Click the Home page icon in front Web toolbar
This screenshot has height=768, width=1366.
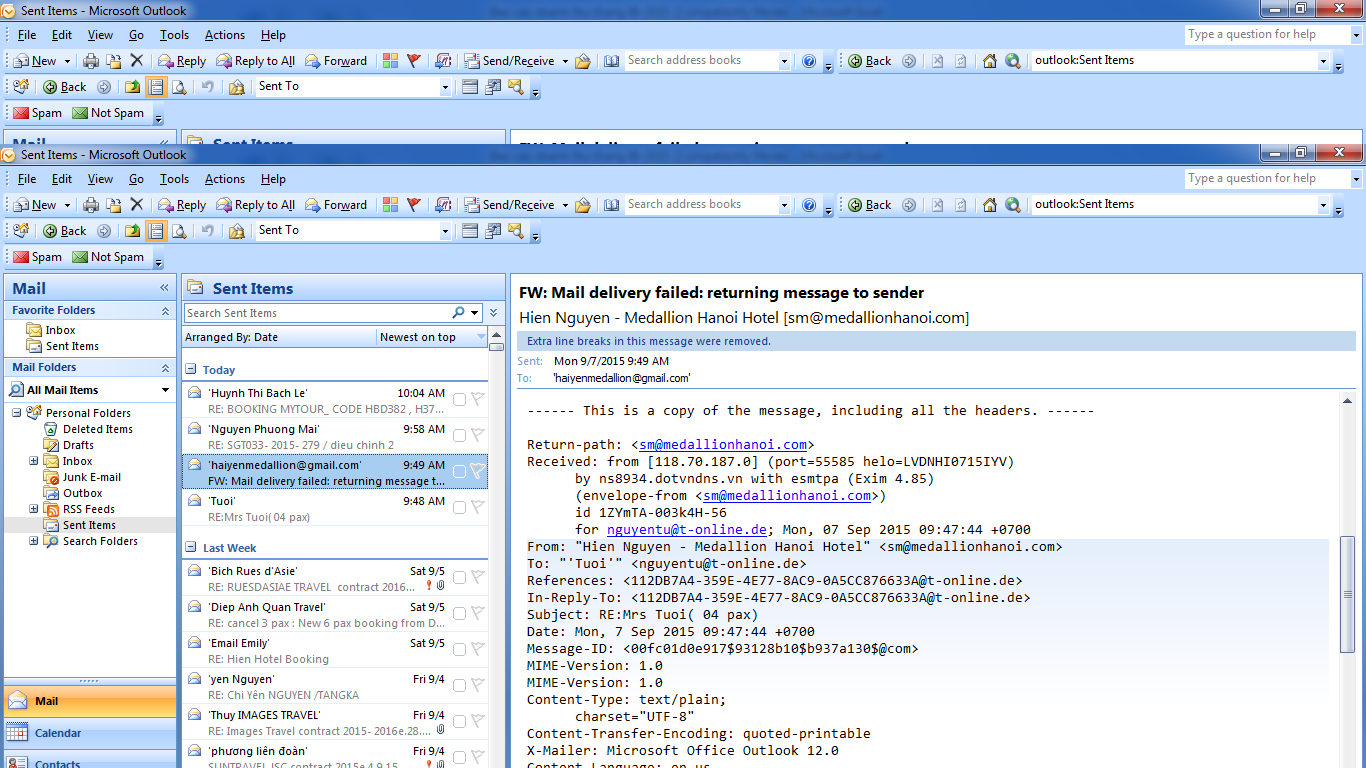(990, 204)
